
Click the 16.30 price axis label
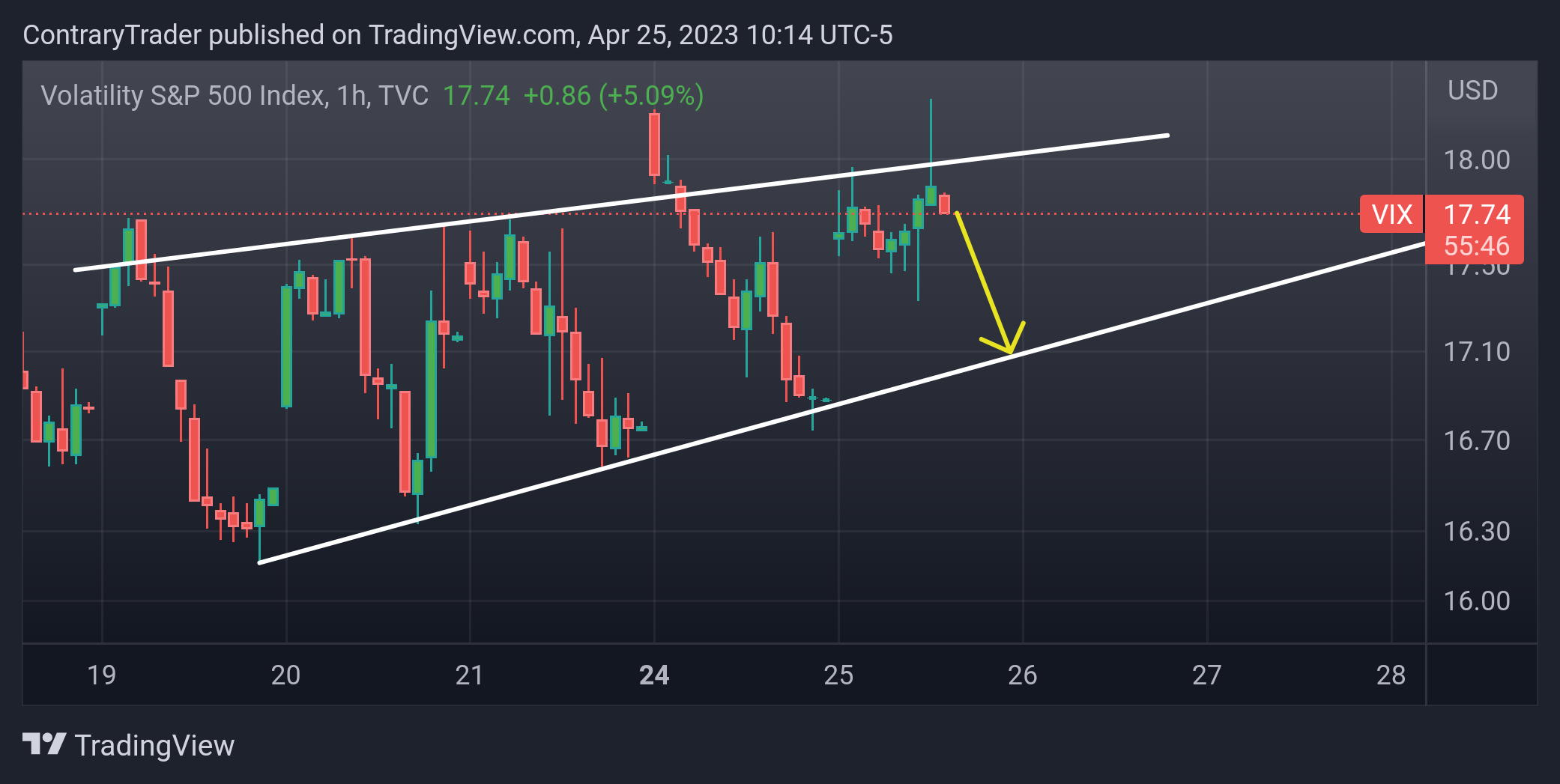click(1476, 531)
